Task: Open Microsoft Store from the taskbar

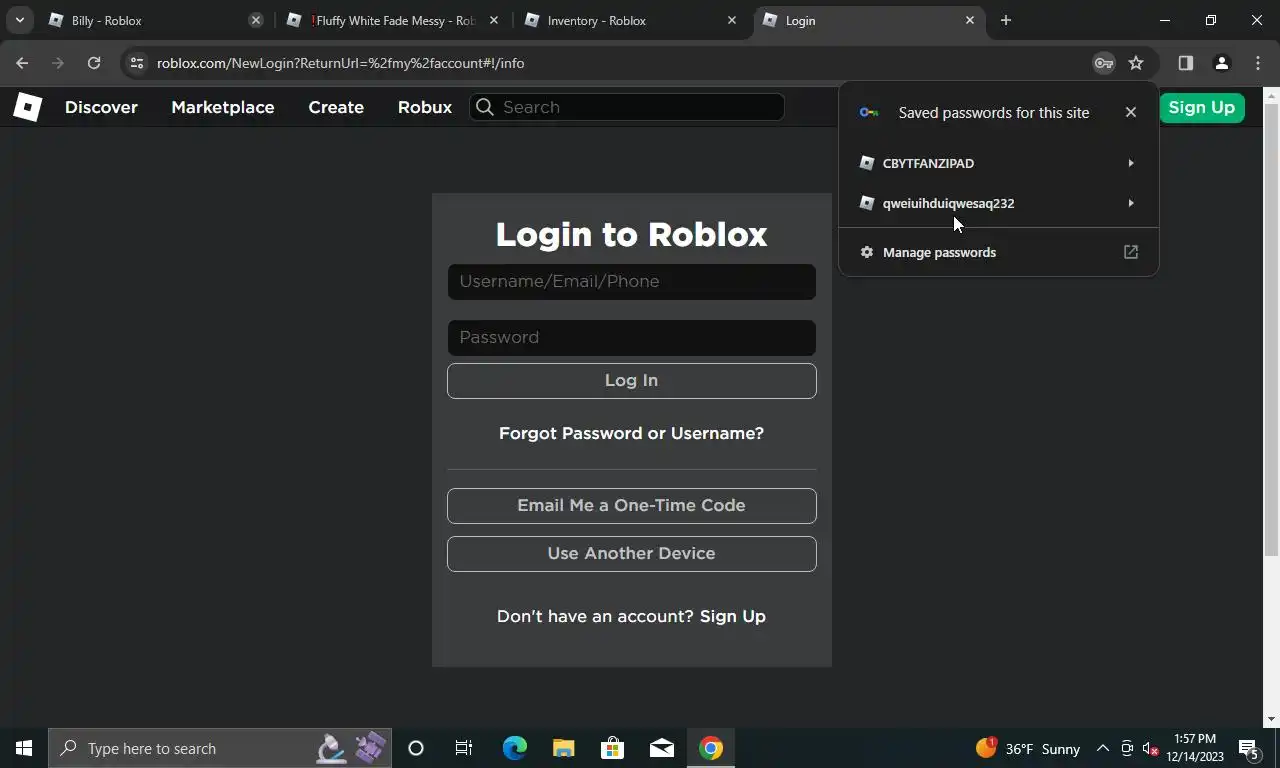Action: point(612,748)
